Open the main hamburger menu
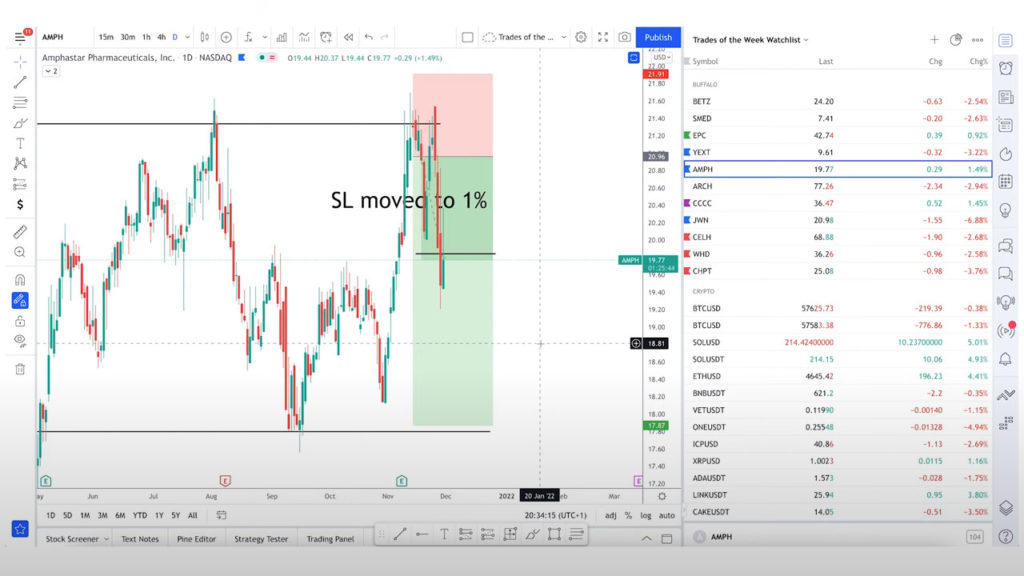Viewport: 1024px width, 576px height. point(20,38)
